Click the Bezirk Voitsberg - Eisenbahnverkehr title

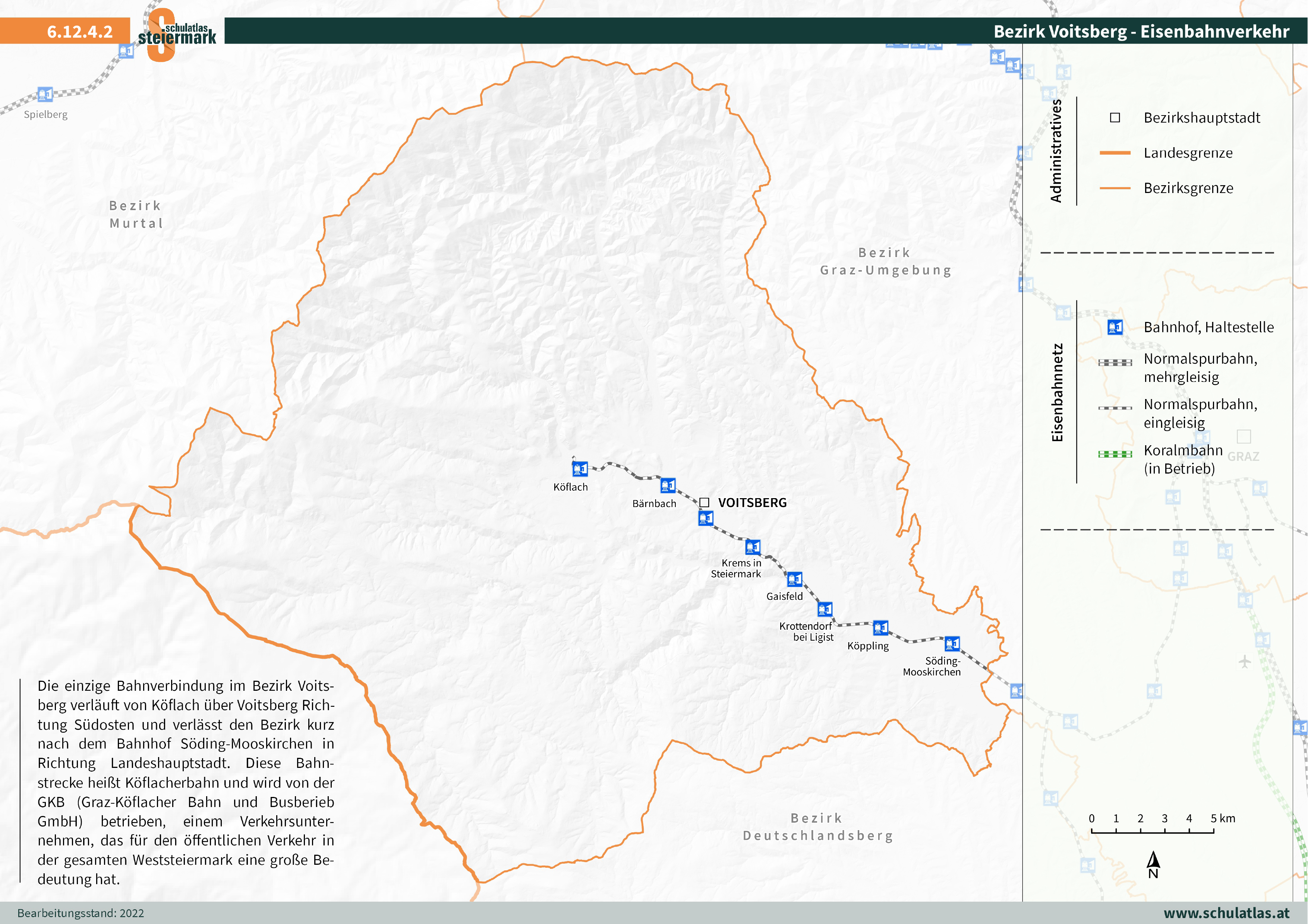point(1141,31)
